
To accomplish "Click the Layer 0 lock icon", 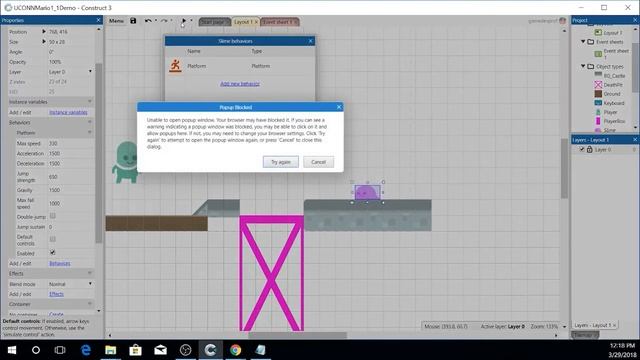I will coord(589,149).
